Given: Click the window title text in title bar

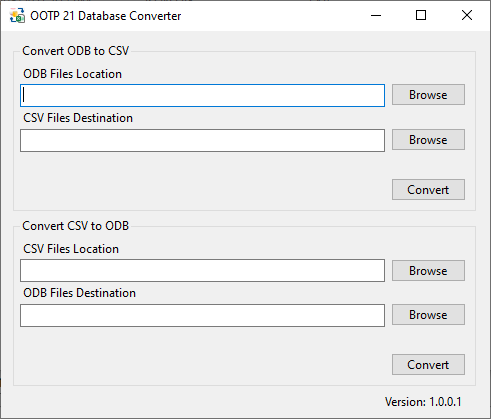Looking at the screenshot, I should click(106, 16).
